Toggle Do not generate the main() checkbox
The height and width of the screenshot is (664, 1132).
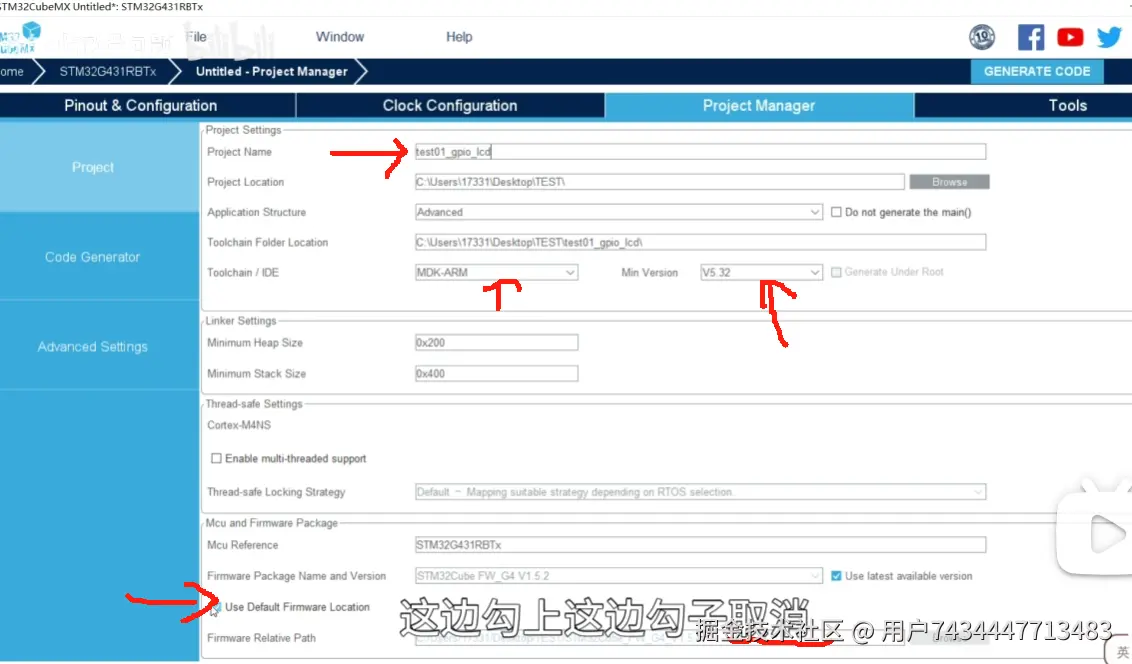pos(837,212)
